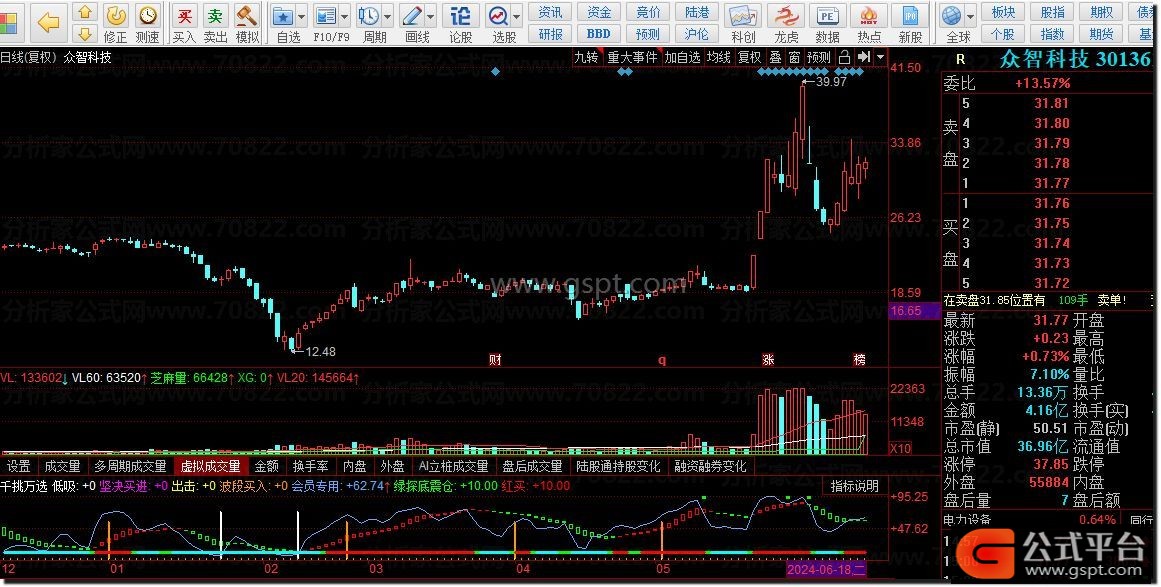The width and height of the screenshot is (1161, 587).
Task: Click the 电力设备 sector label
Action: click(968, 520)
